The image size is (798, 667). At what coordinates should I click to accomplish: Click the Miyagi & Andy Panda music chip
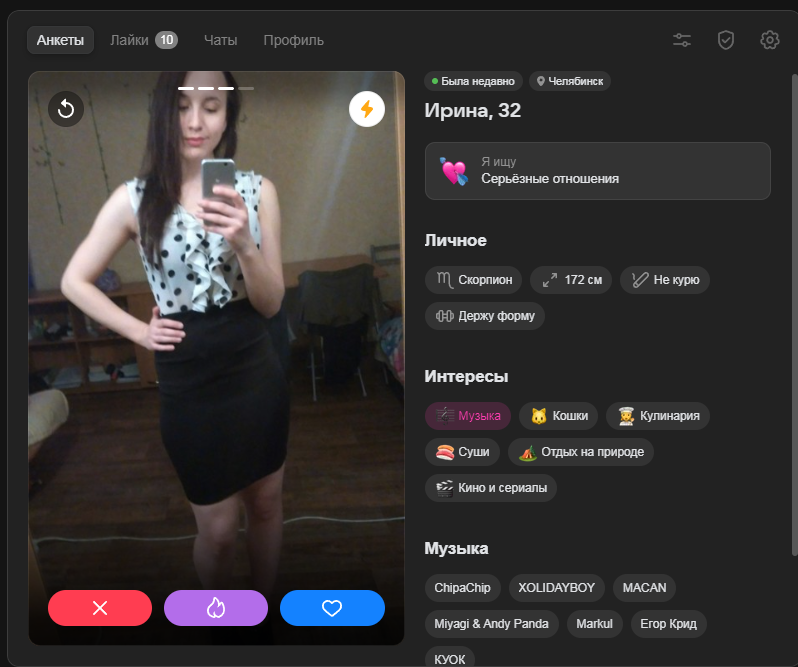pyautogui.click(x=491, y=624)
